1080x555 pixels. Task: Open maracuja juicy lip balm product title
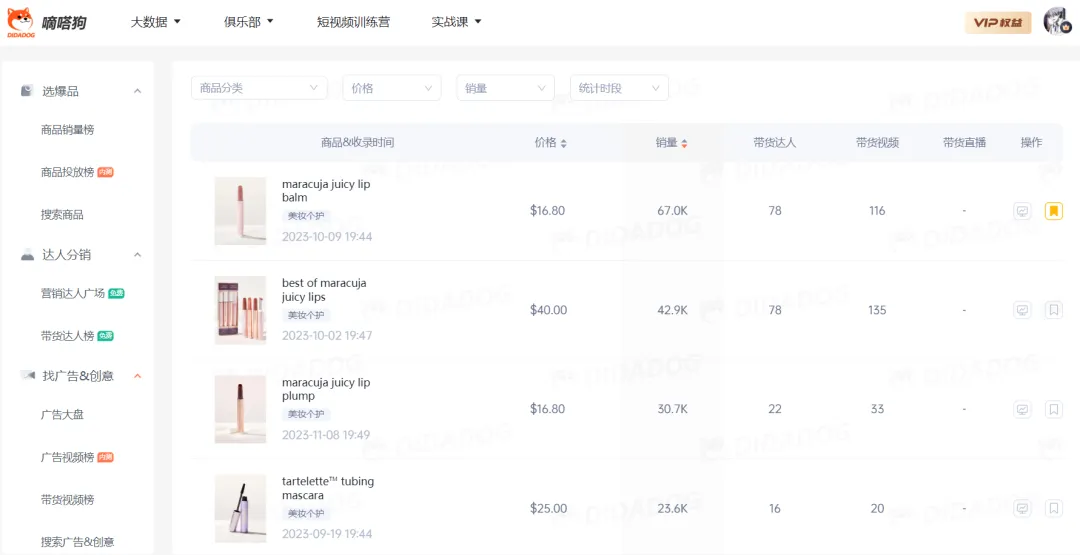pyautogui.click(x=326, y=191)
